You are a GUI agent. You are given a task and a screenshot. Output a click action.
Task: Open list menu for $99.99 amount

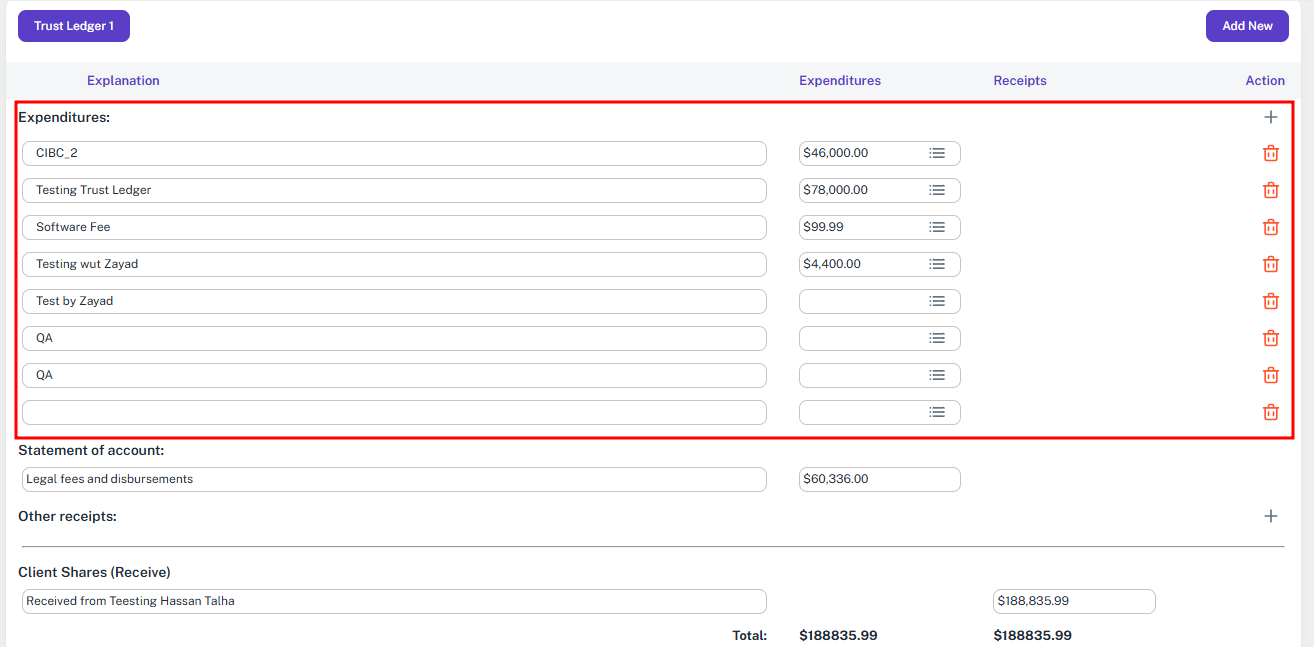coord(937,227)
